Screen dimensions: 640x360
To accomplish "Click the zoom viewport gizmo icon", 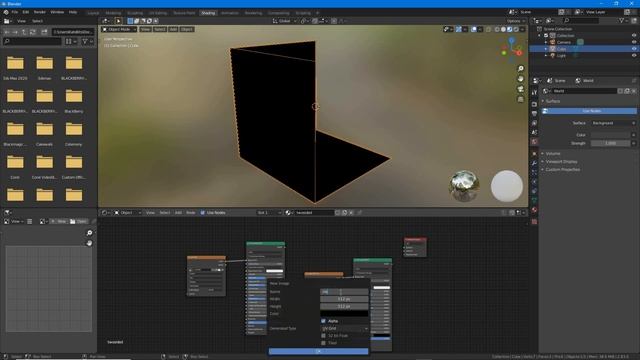I will [x=520, y=69].
